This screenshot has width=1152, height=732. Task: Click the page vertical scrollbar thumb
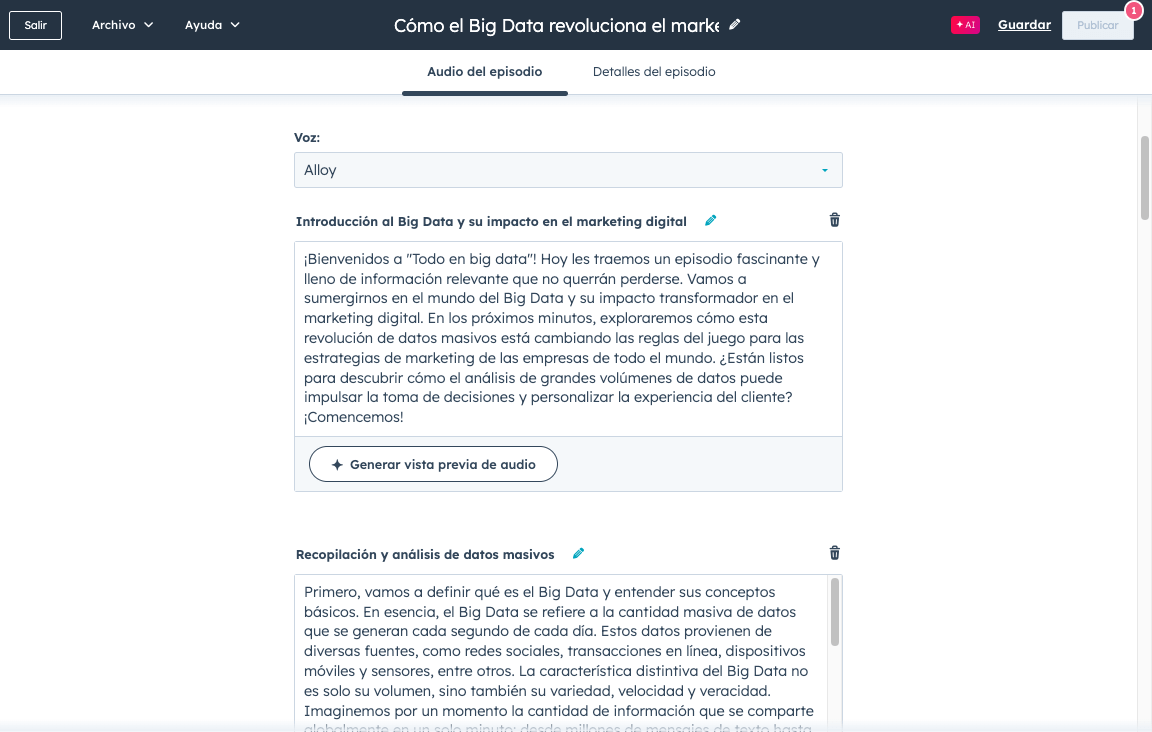1145,177
